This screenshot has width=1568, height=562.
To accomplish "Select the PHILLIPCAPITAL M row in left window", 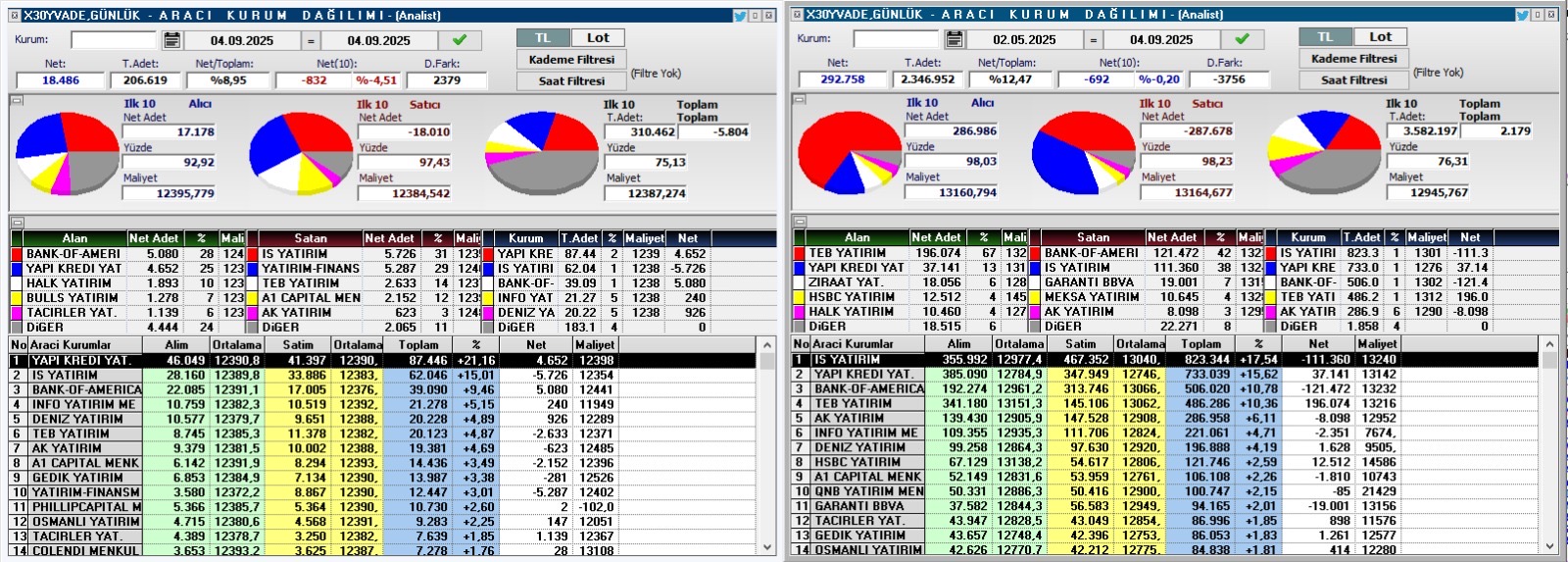I will (x=383, y=507).
